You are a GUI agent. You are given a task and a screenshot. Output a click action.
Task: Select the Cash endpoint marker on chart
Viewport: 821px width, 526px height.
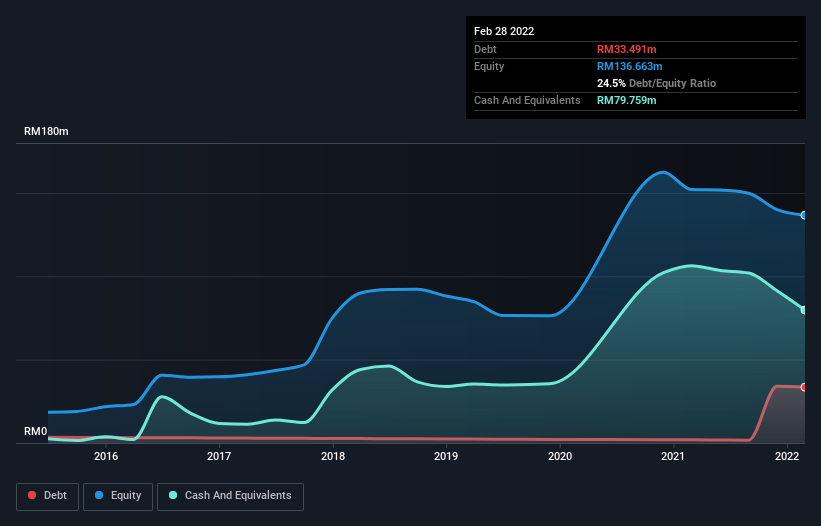[804, 310]
